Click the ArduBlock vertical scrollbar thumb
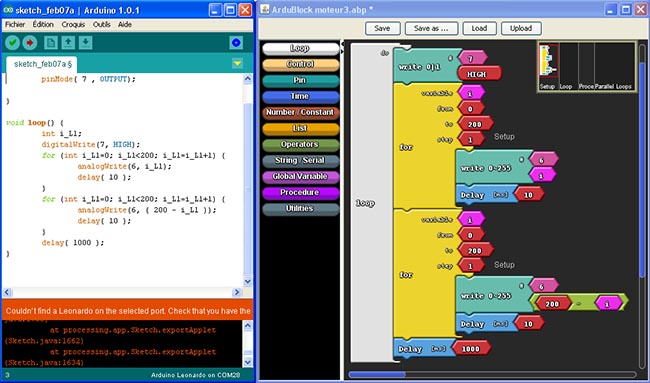 (x=642, y=169)
